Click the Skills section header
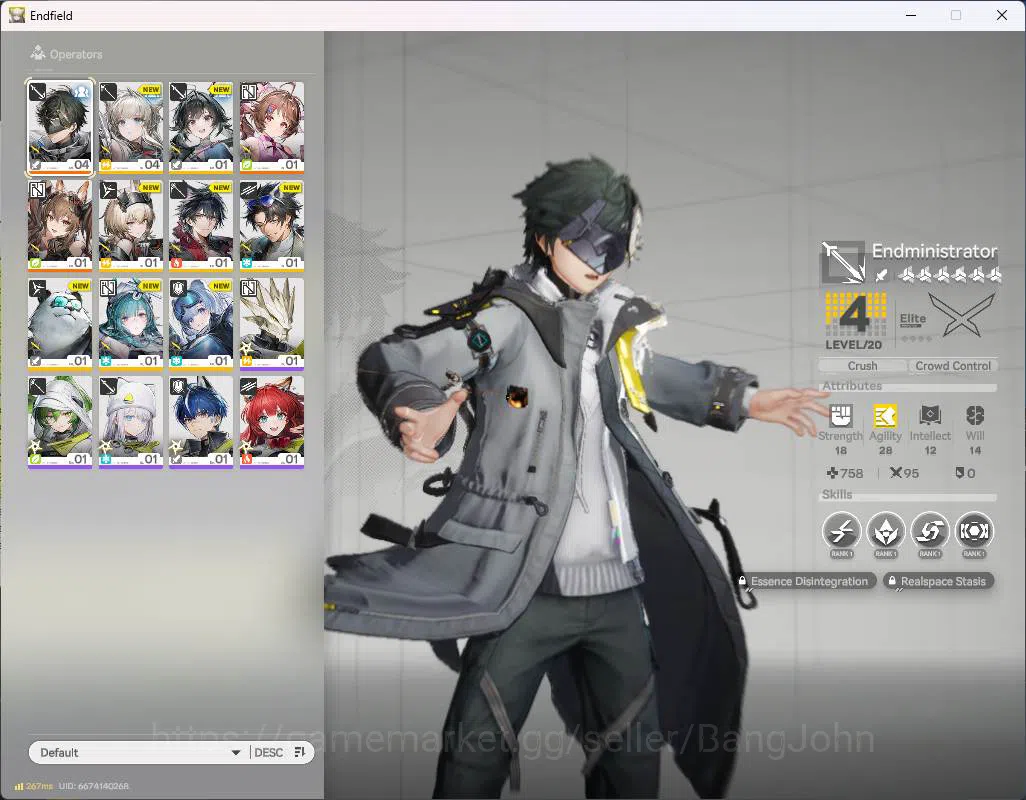1026x800 pixels. (x=837, y=495)
